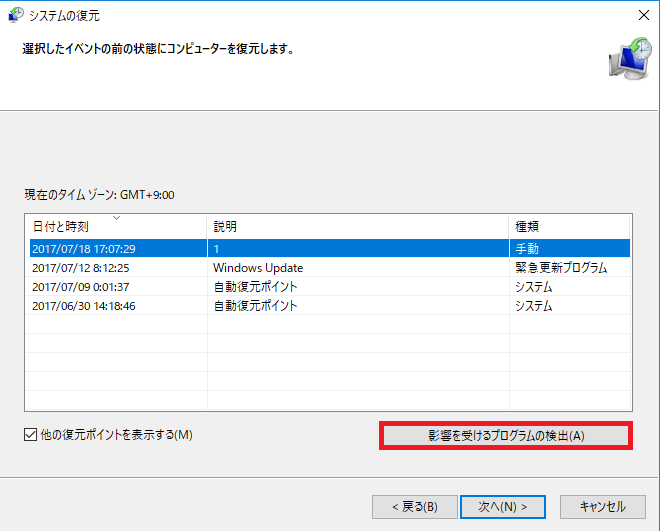The height and width of the screenshot is (531, 660).
Task: Click description "1" in the selected row
Action: pyautogui.click(x=216, y=249)
